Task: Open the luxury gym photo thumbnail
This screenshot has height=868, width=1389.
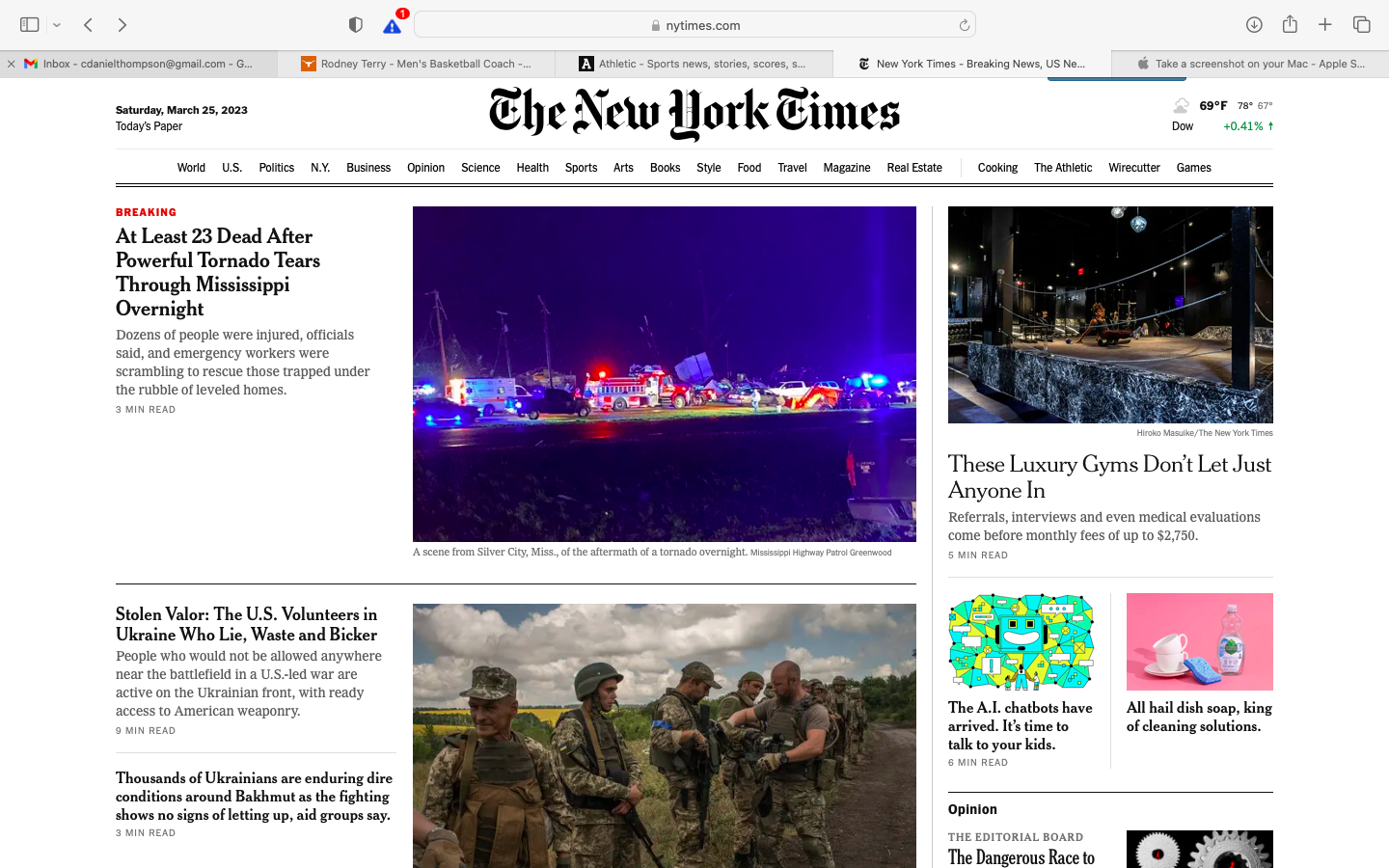Action: [x=1110, y=314]
